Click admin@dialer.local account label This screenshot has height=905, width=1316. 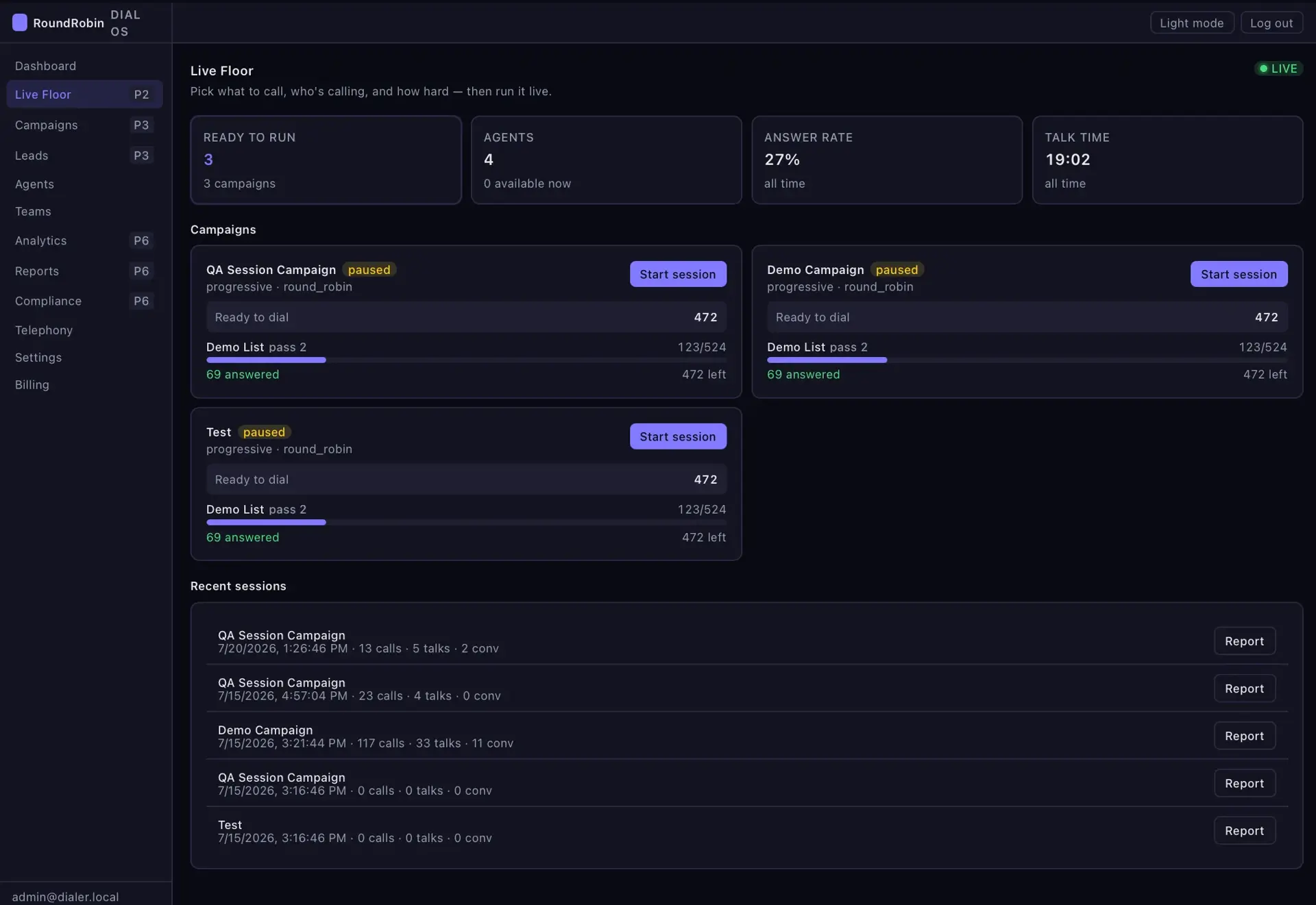(x=65, y=897)
